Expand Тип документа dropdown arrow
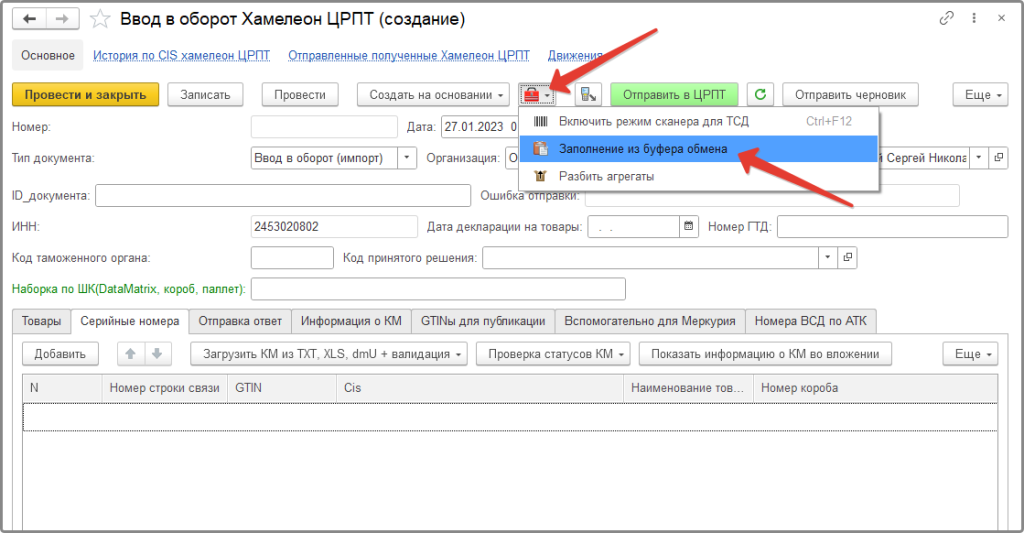The width and height of the screenshot is (1024, 533). (407, 157)
